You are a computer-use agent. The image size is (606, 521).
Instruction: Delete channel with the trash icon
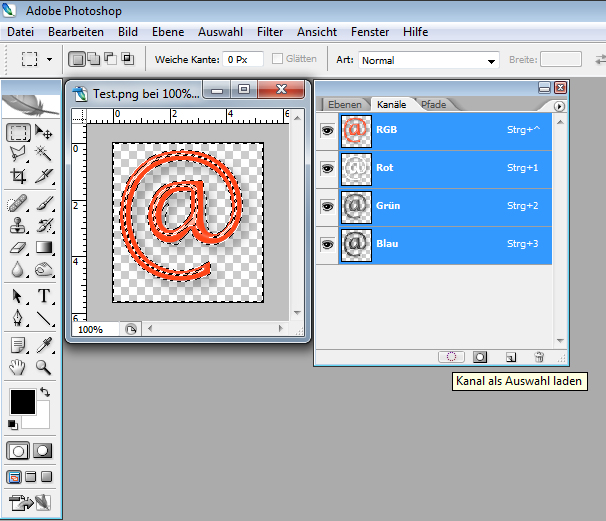tap(539, 357)
